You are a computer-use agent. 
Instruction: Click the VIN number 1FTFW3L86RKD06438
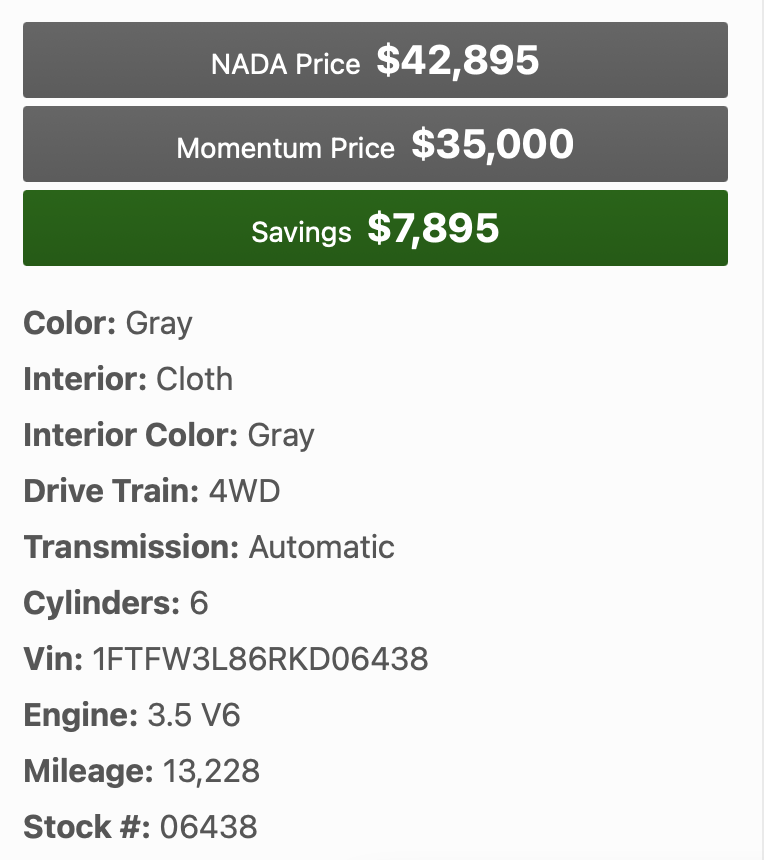click(x=260, y=659)
